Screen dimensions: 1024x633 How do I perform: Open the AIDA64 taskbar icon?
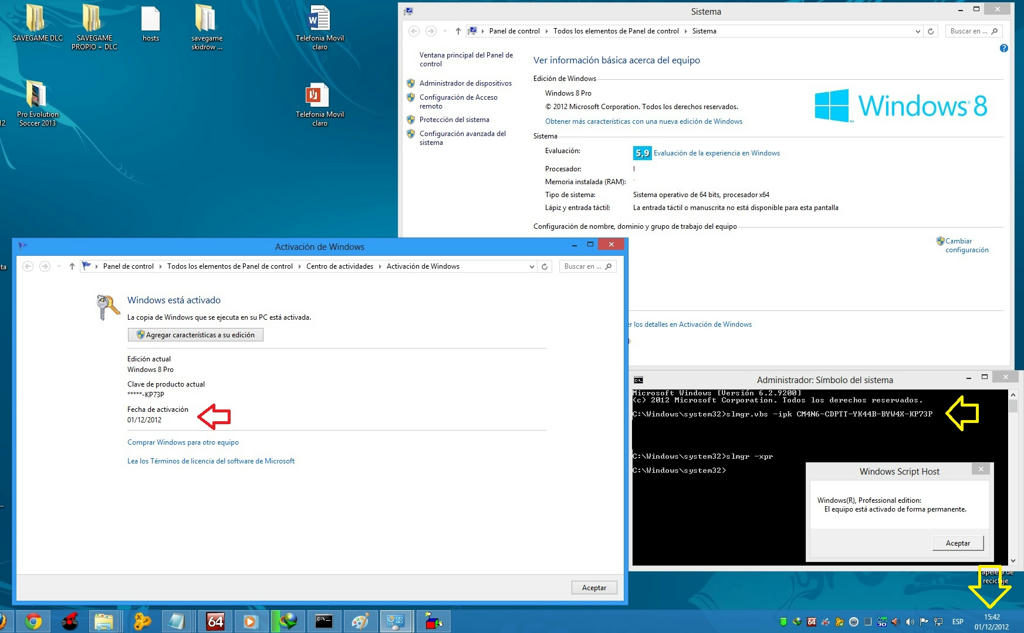215,621
